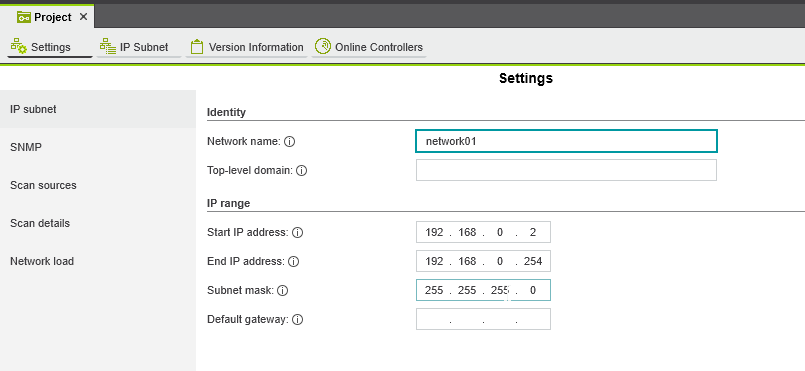
Task: Click info icon for End IP address
Action: coord(293,262)
